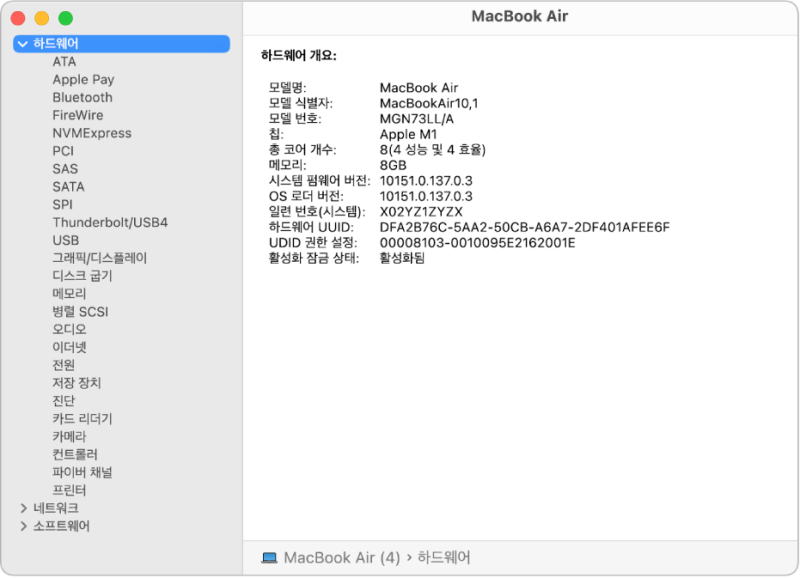The image size is (800, 578).
Task: Open the SATA item
Action: (68, 187)
